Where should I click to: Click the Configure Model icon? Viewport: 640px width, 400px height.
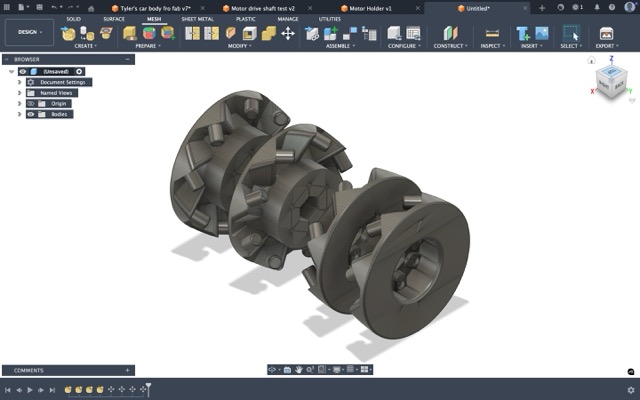click(x=394, y=33)
